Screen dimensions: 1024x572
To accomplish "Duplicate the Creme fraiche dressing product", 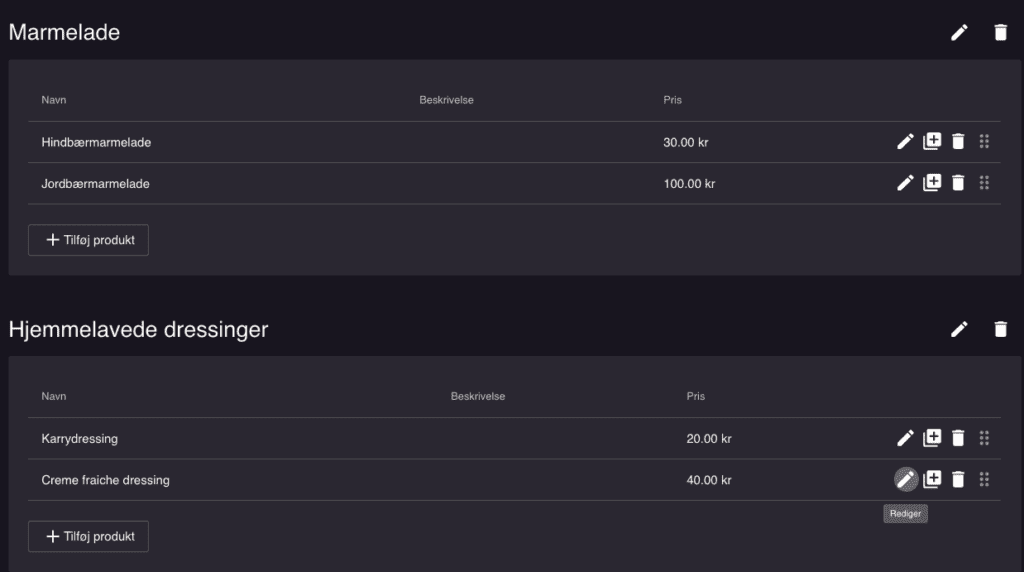I will pos(932,480).
